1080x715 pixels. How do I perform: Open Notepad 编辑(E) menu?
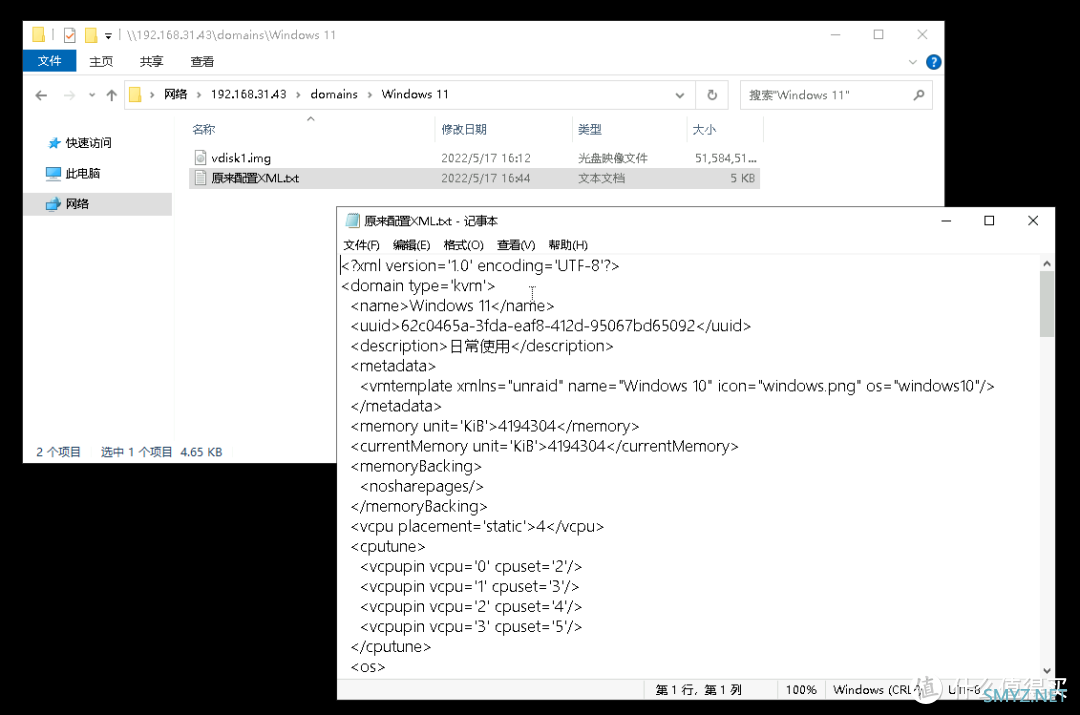(412, 245)
